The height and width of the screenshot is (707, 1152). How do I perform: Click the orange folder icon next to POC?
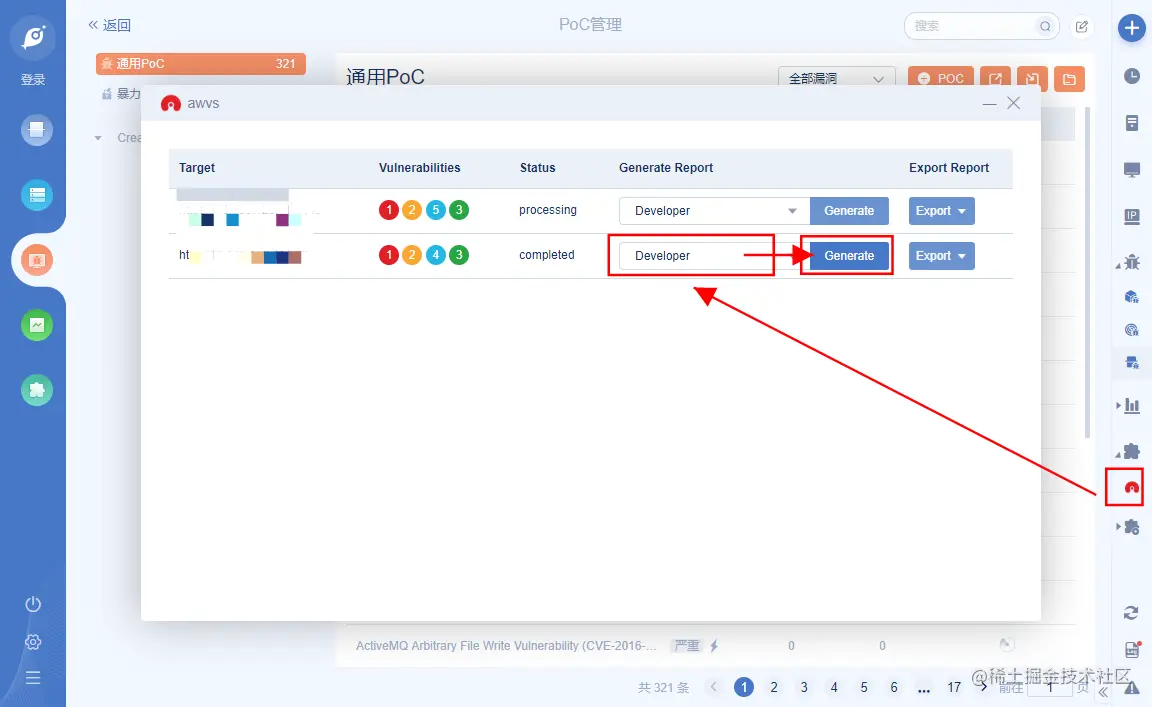point(1069,79)
